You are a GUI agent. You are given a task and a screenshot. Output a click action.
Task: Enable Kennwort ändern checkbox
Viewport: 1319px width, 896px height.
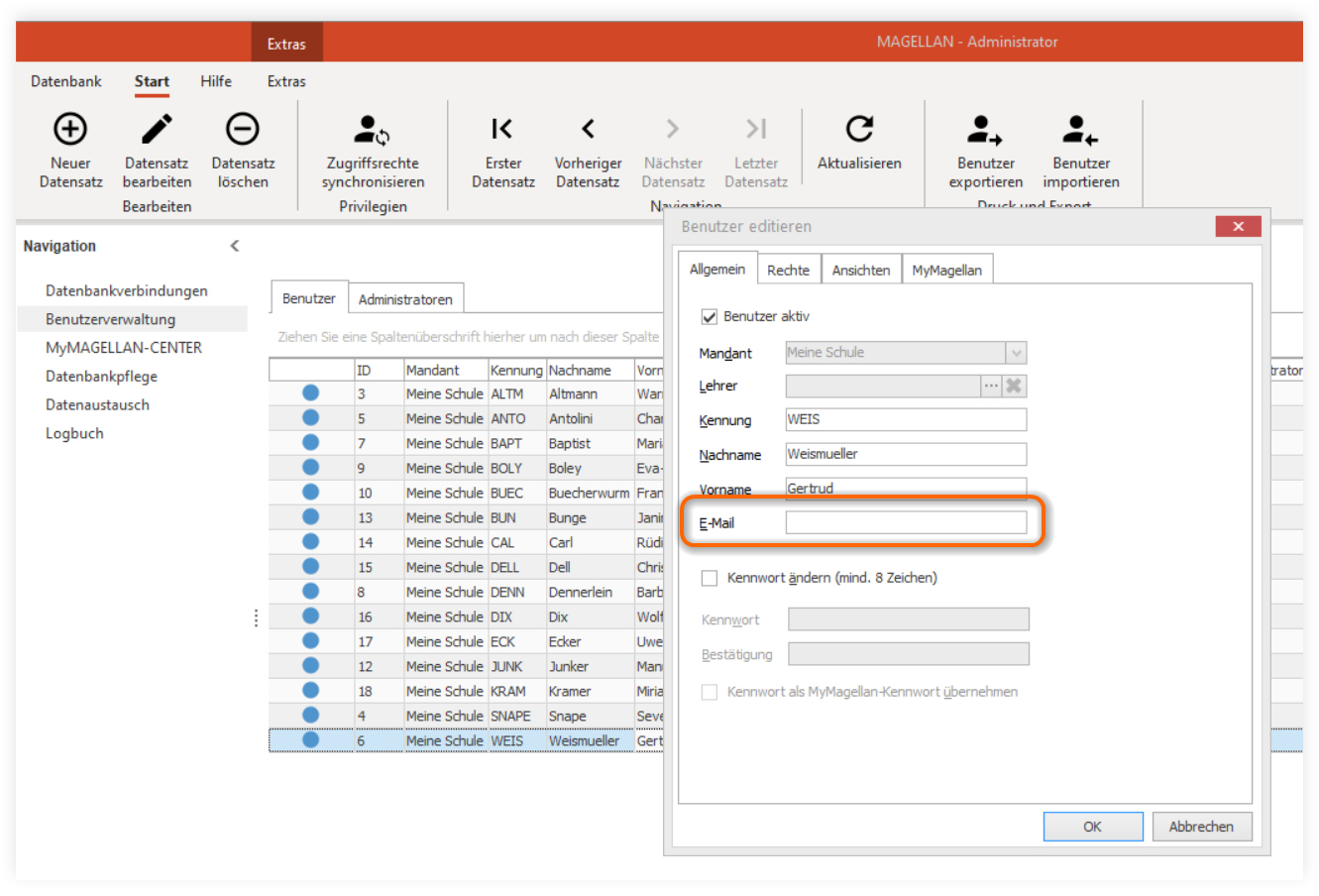click(x=710, y=578)
